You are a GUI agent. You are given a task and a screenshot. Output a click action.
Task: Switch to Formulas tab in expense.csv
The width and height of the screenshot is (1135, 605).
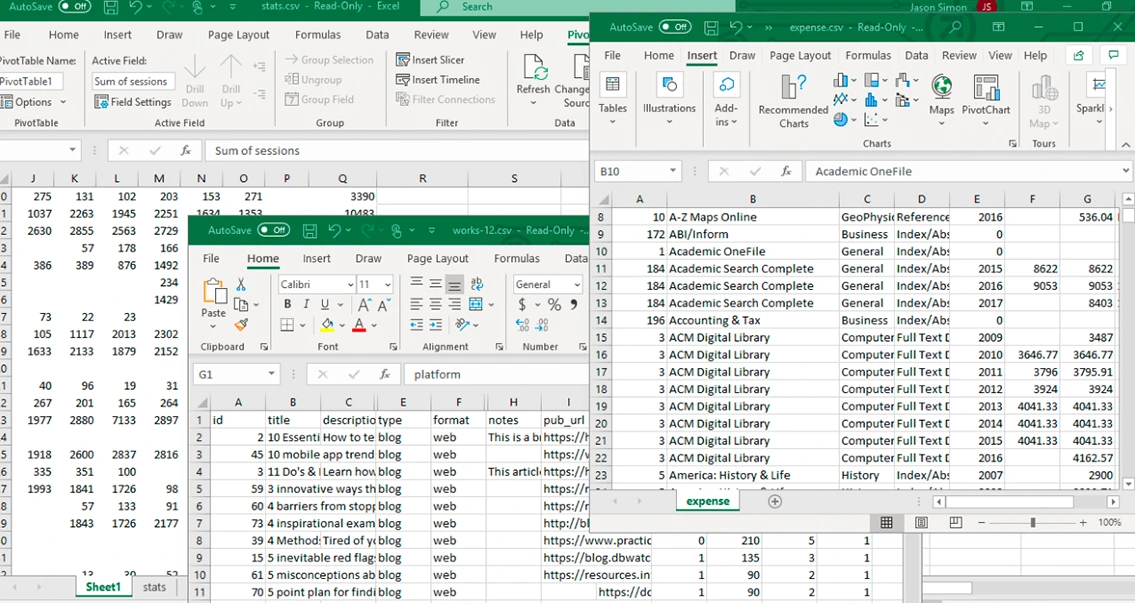[868, 56]
